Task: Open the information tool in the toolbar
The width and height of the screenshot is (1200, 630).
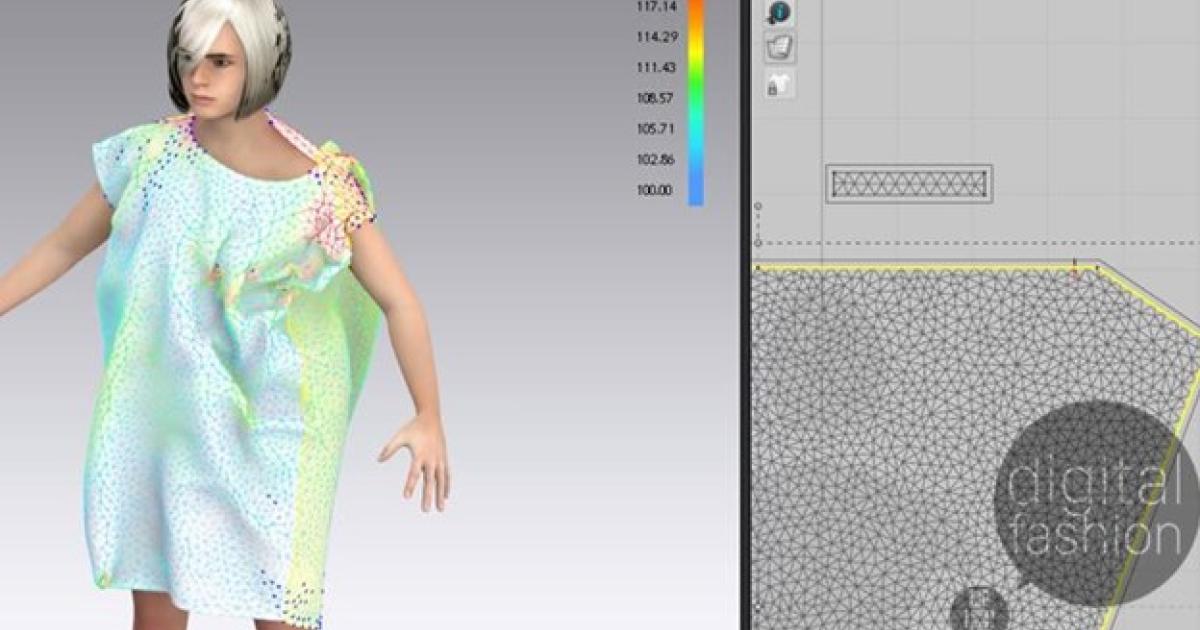Action: 780,13
